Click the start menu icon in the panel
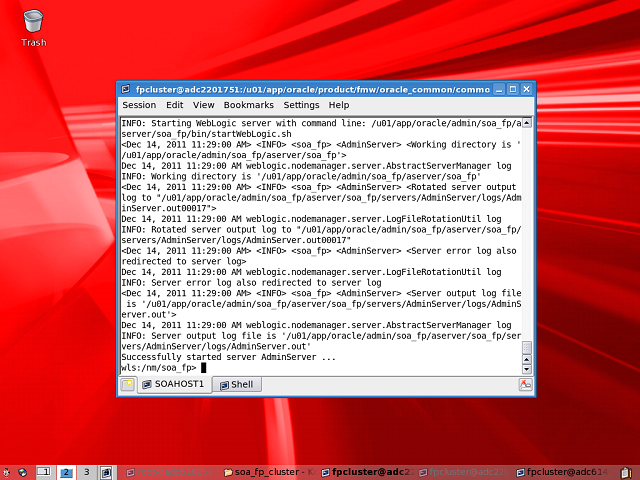This screenshot has width=640, height=480. (7, 473)
